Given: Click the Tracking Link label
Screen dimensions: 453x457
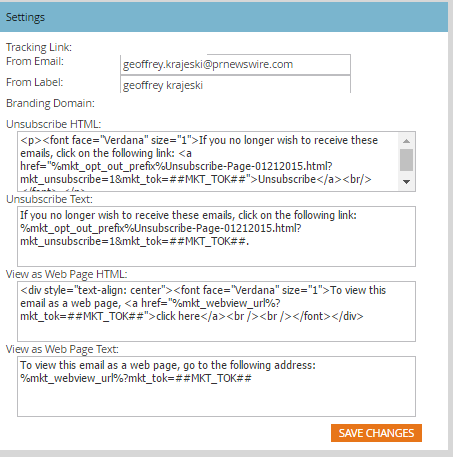Looking at the screenshot, I should coord(39,47).
